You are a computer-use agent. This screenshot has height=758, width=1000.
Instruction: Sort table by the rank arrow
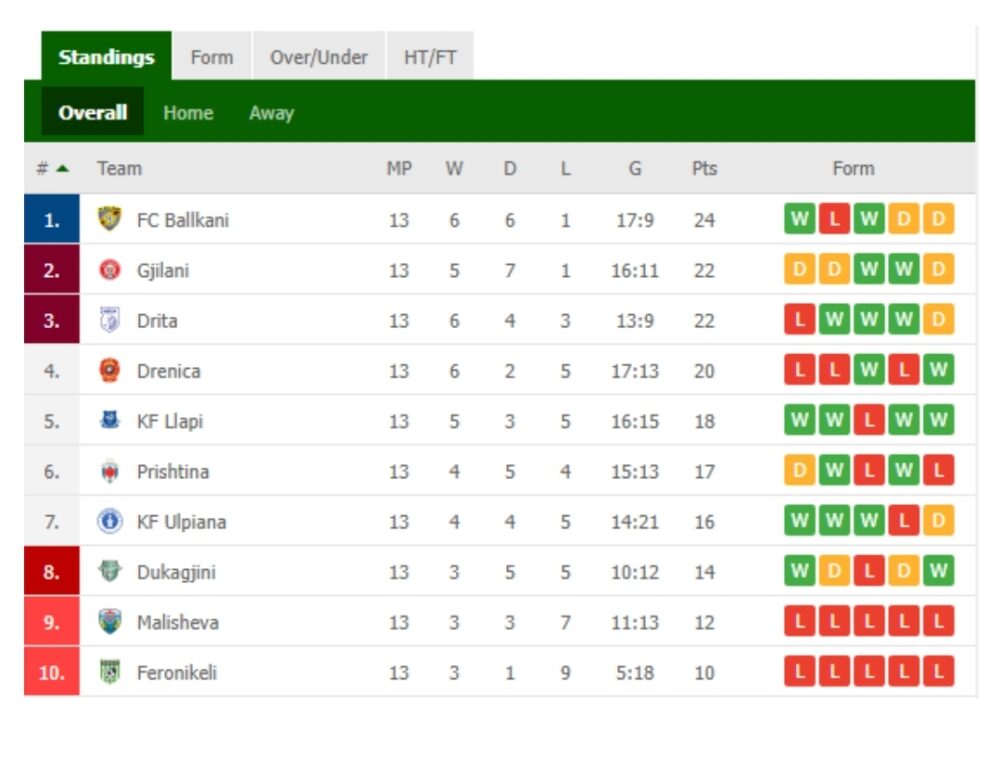pos(62,168)
